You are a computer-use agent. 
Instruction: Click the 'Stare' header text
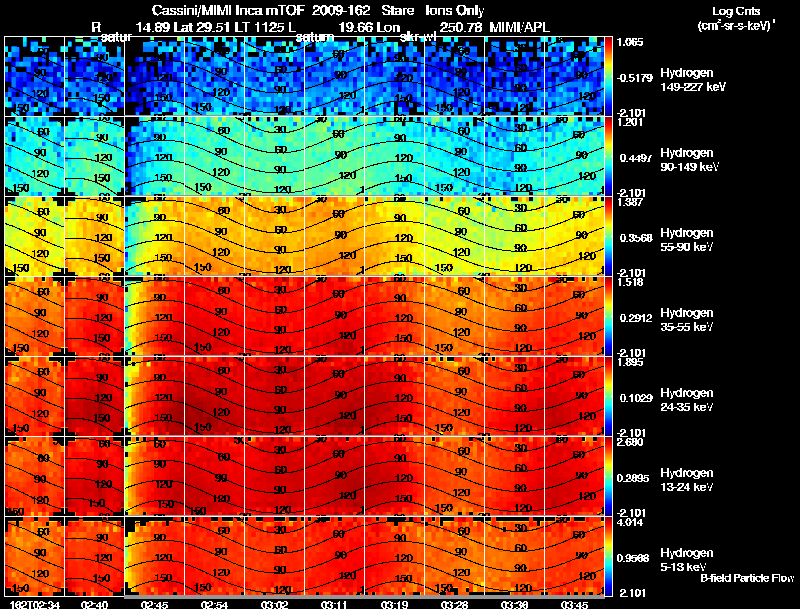[397, 11]
